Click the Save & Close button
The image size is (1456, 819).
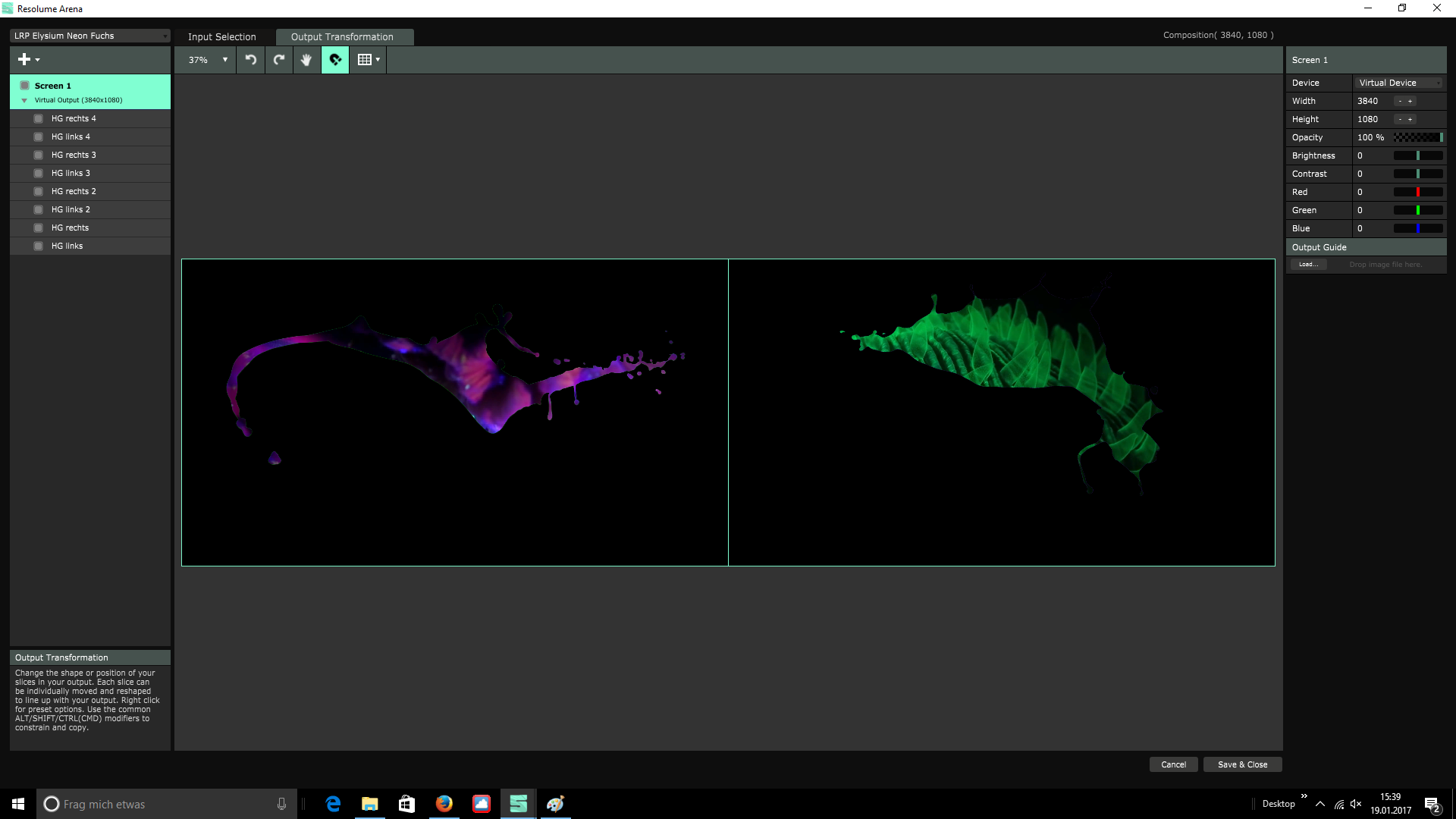(x=1242, y=764)
